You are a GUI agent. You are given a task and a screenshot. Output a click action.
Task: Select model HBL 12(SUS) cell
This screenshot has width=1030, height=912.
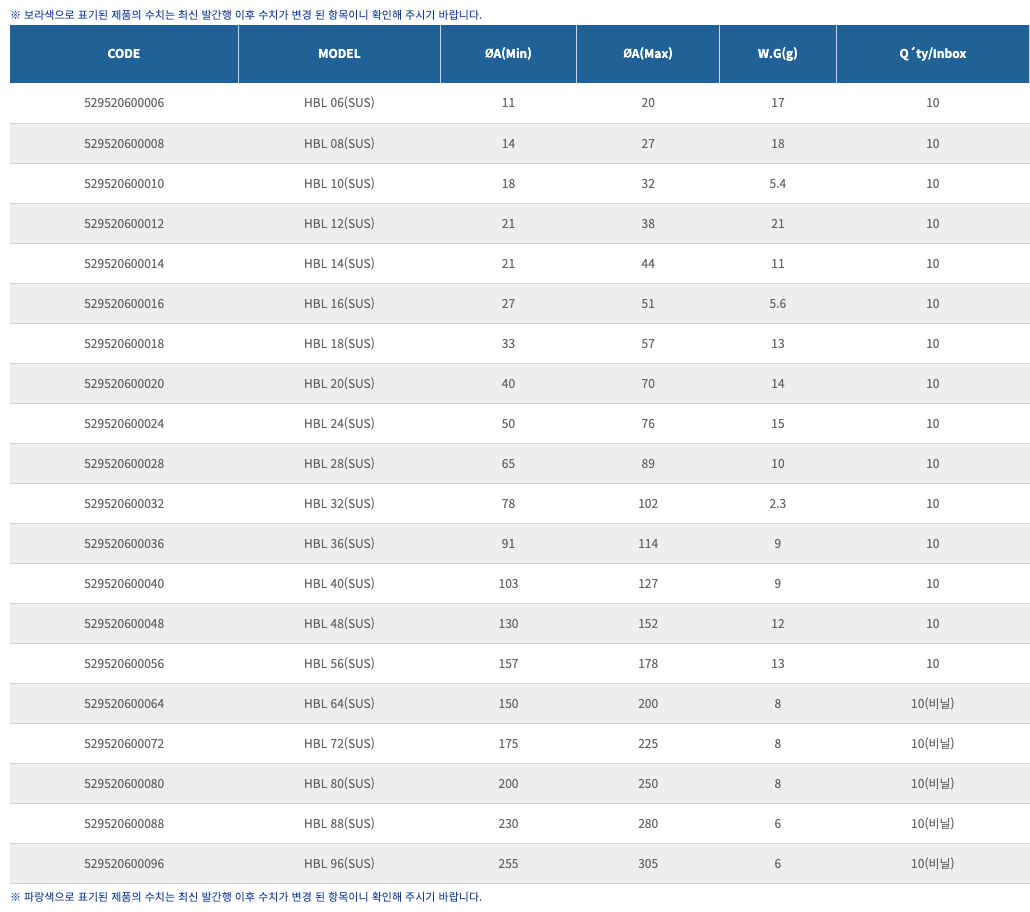pos(339,224)
